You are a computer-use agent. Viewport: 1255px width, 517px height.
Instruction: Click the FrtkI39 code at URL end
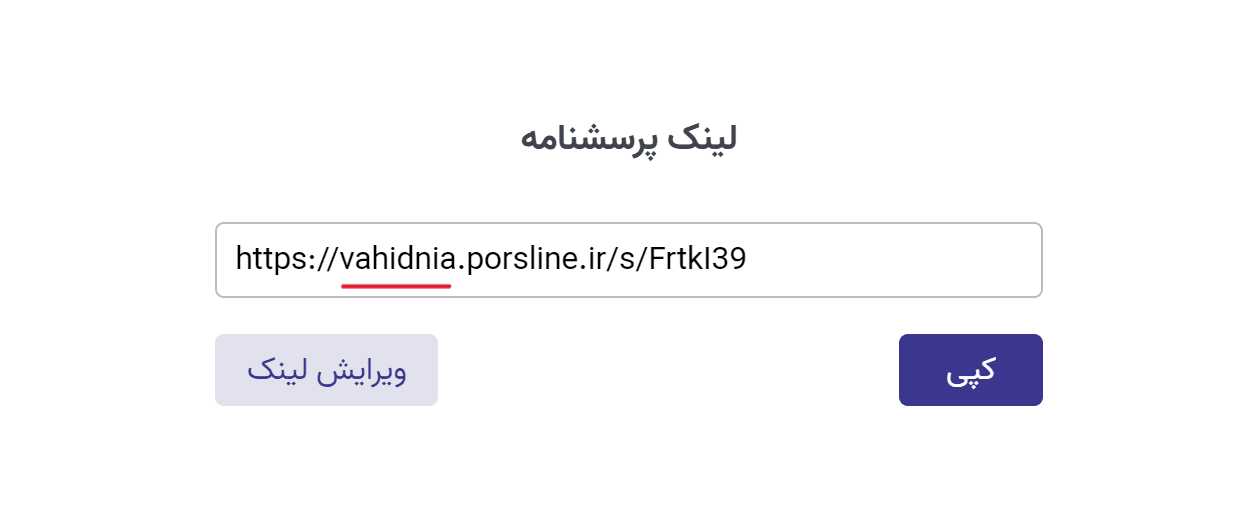coord(697,259)
